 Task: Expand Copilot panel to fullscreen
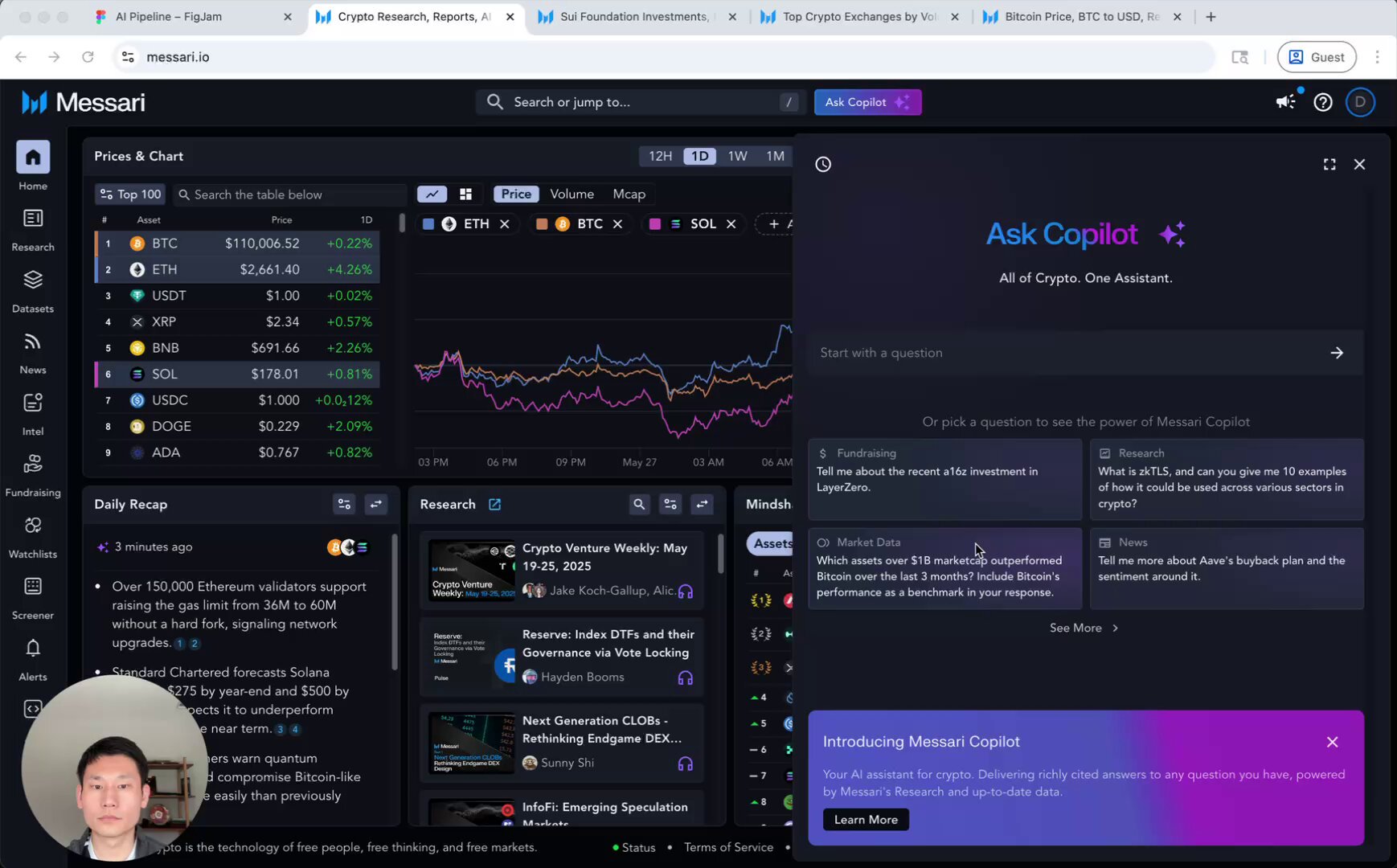click(x=1329, y=164)
